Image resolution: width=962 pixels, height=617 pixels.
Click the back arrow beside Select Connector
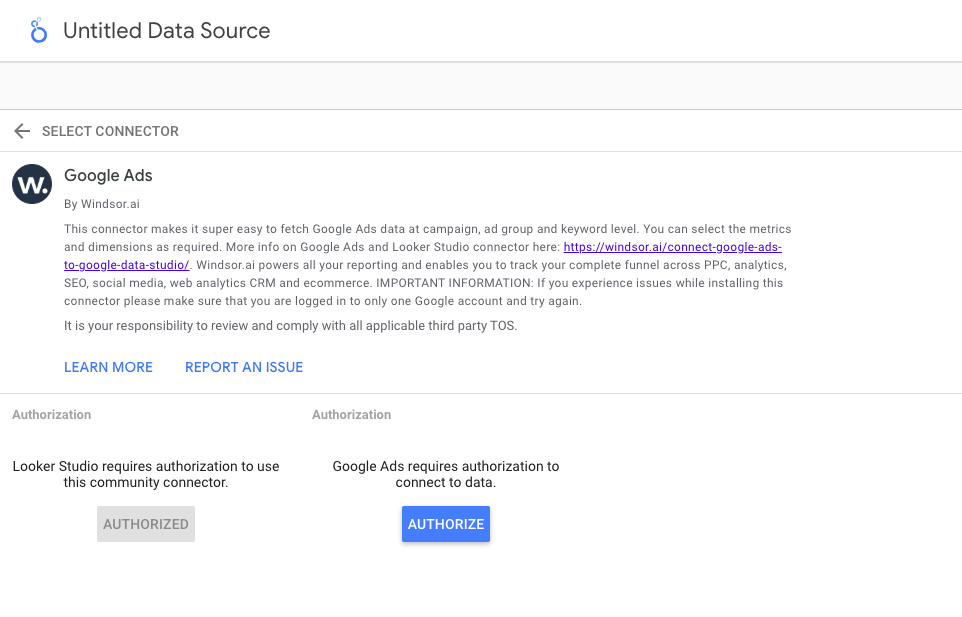(x=22, y=131)
